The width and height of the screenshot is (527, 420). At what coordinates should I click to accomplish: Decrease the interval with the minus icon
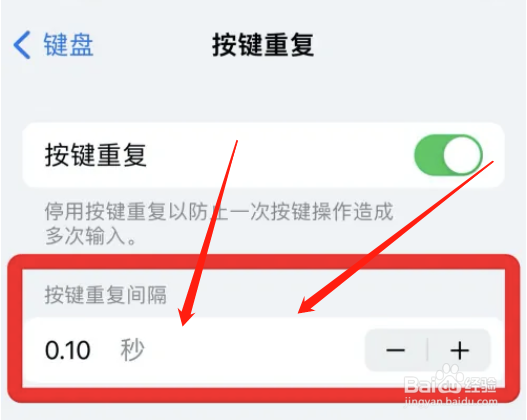coord(396,350)
